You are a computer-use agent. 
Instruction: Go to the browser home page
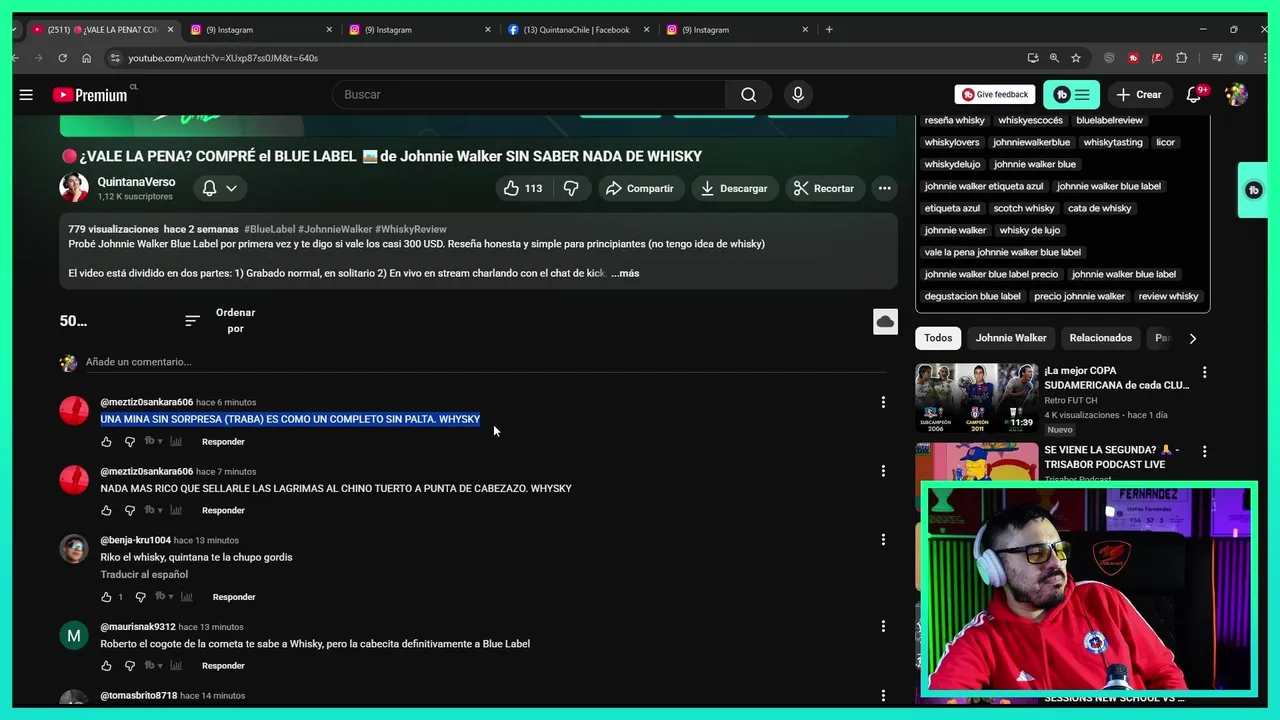point(86,58)
